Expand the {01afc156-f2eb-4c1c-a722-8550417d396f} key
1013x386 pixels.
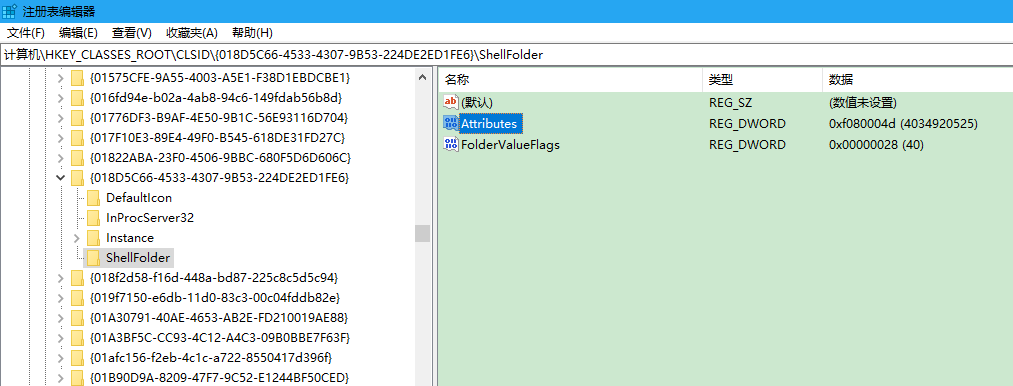[x=60, y=358]
